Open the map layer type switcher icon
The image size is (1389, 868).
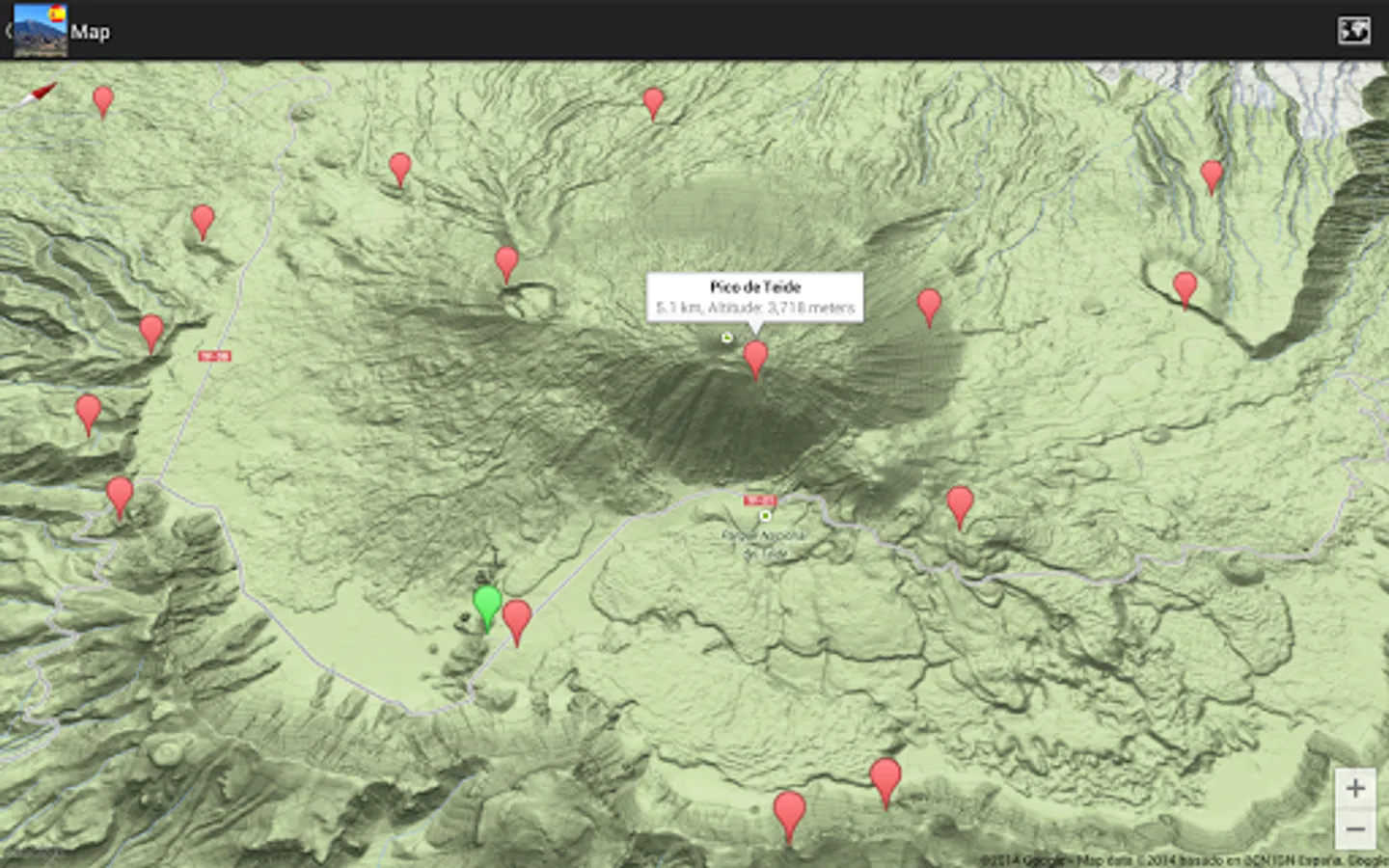coord(1354,30)
